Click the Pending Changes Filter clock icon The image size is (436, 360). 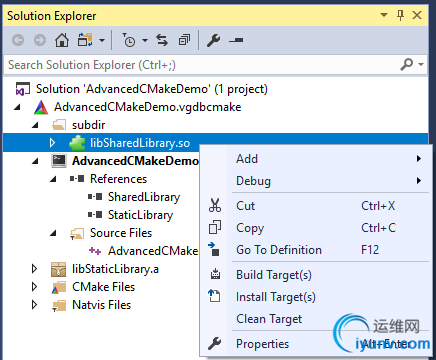point(129,40)
